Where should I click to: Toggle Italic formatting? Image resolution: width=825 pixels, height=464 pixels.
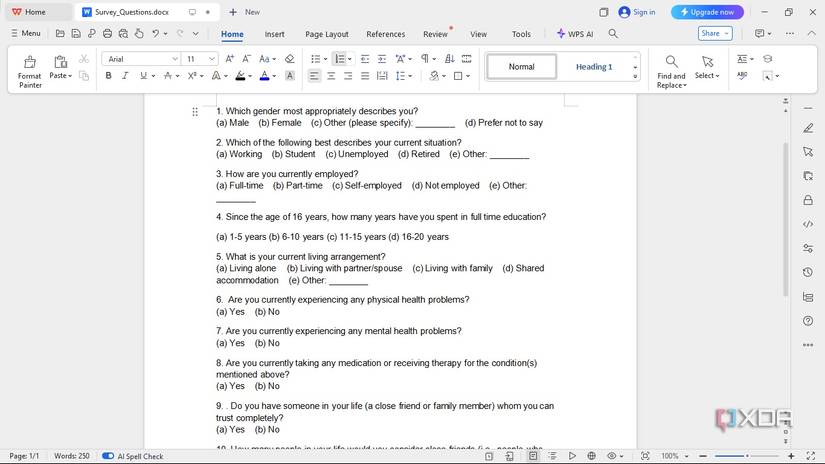[125, 76]
